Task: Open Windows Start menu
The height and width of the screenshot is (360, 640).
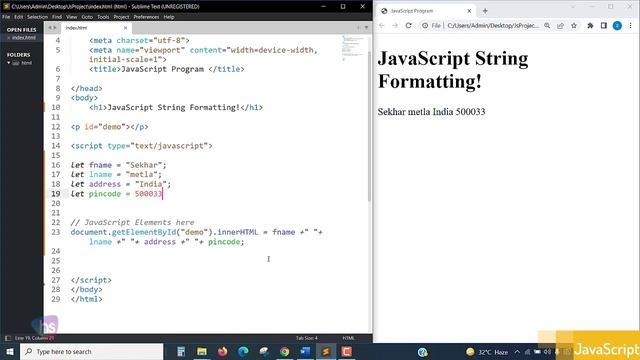Action: coord(9,351)
